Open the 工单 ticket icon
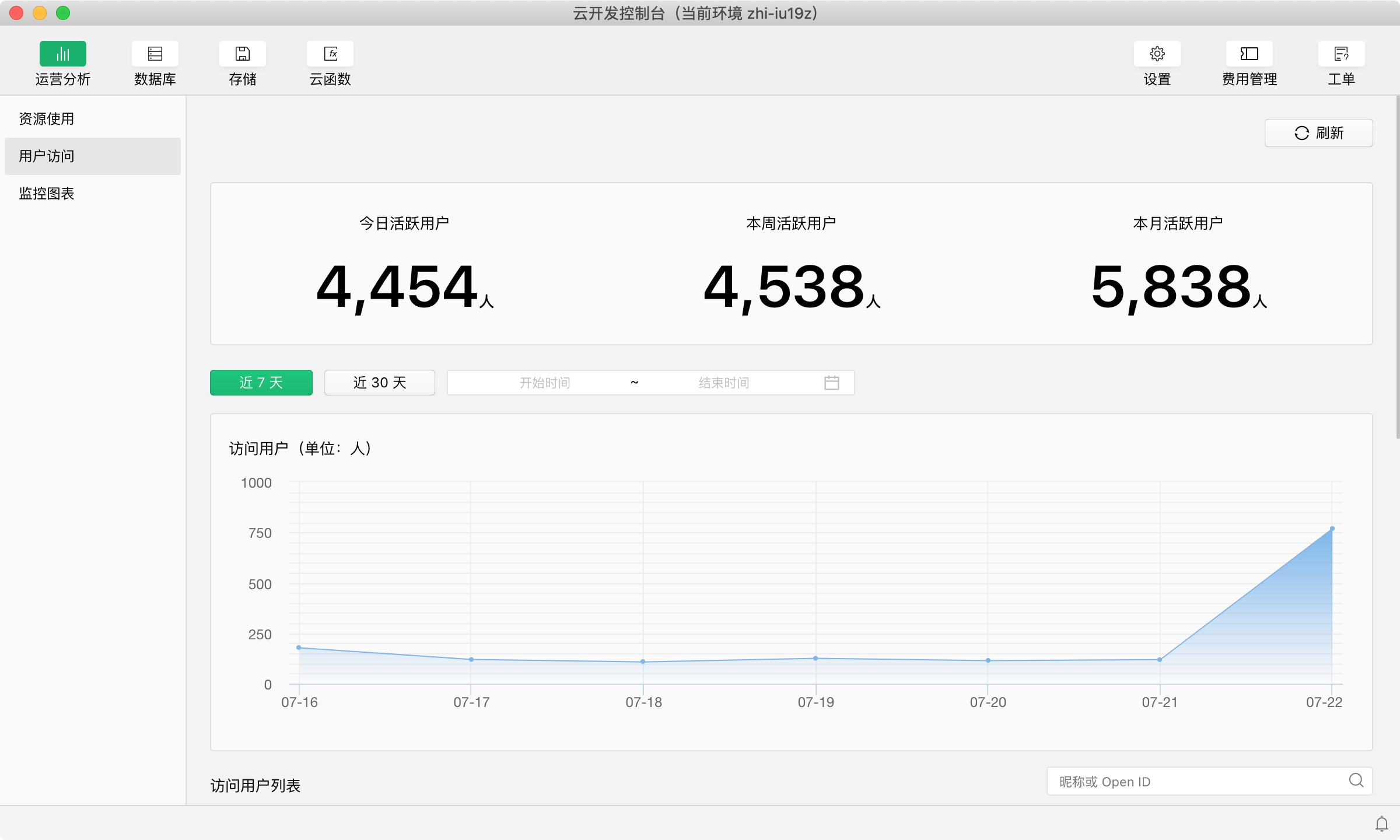Screen dimensions: 1400x840 coord(1341,54)
